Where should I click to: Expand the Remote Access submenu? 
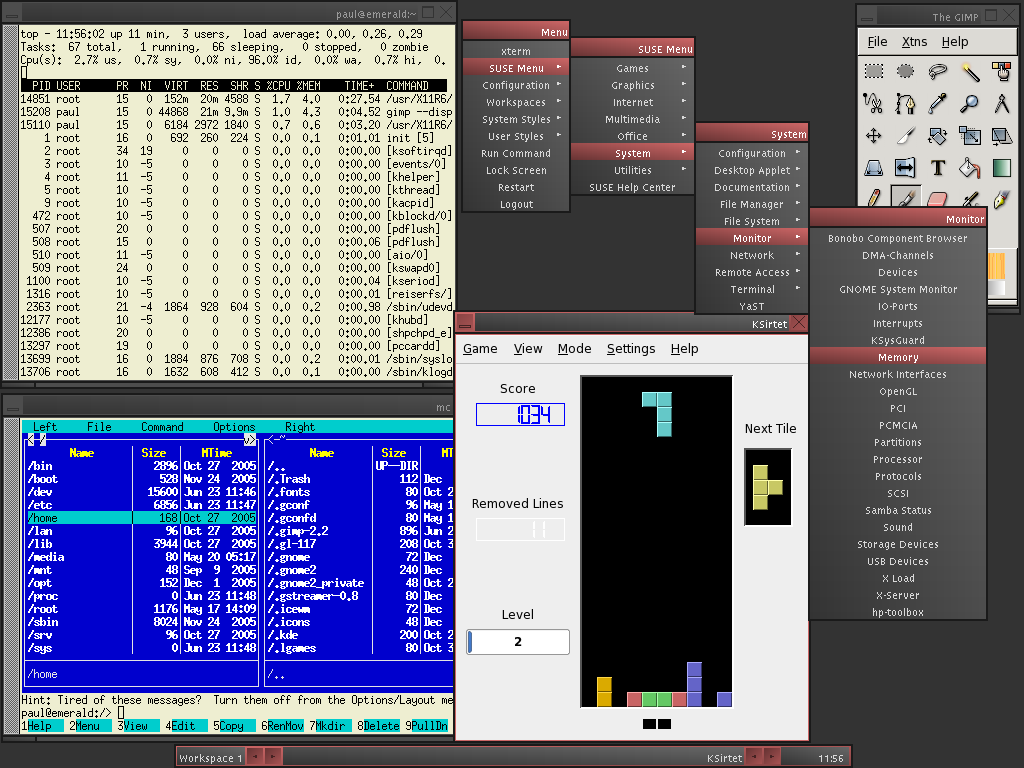pyautogui.click(x=752, y=272)
